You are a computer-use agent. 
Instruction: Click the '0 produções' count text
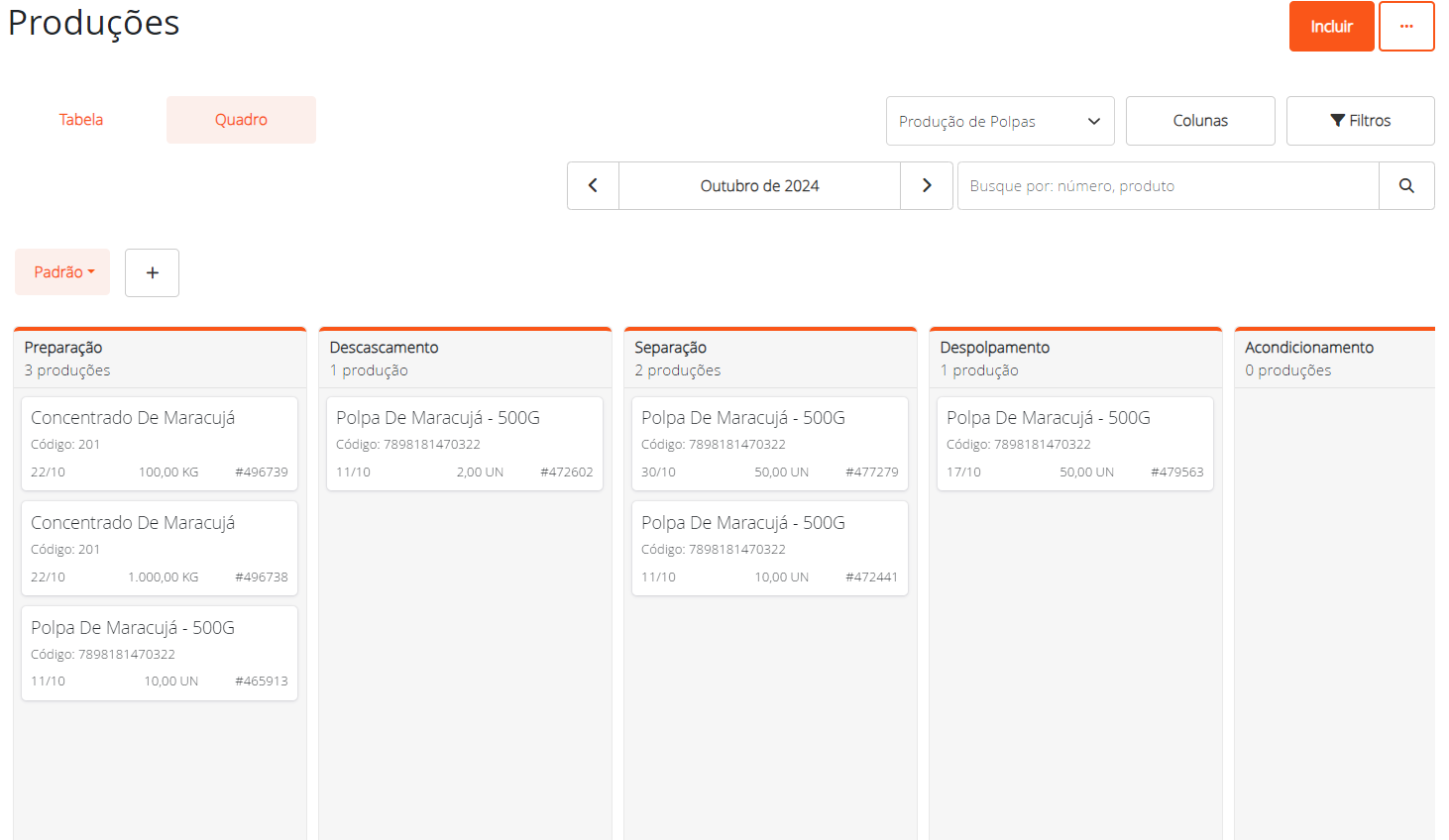pos(1288,370)
